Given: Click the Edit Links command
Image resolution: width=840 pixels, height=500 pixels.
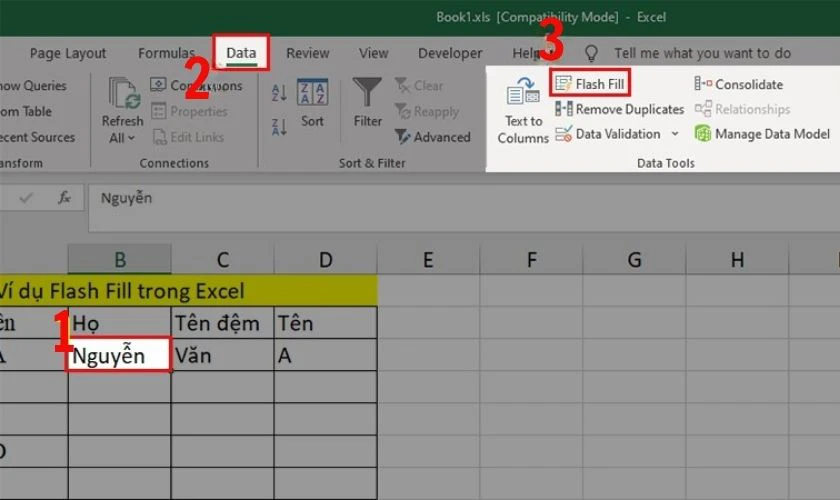Looking at the screenshot, I should pos(188,137).
